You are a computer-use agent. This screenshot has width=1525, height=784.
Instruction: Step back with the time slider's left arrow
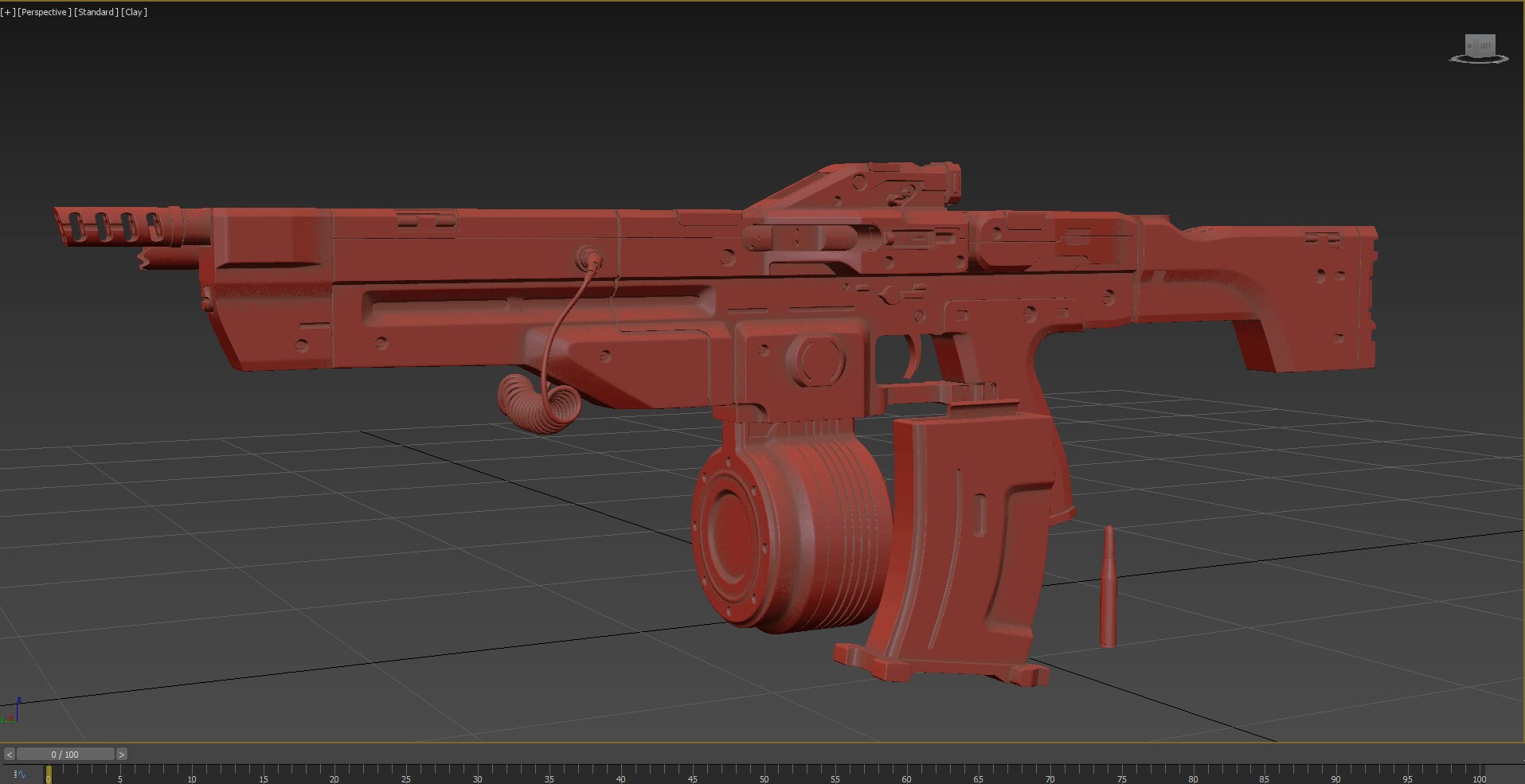pyautogui.click(x=9, y=754)
